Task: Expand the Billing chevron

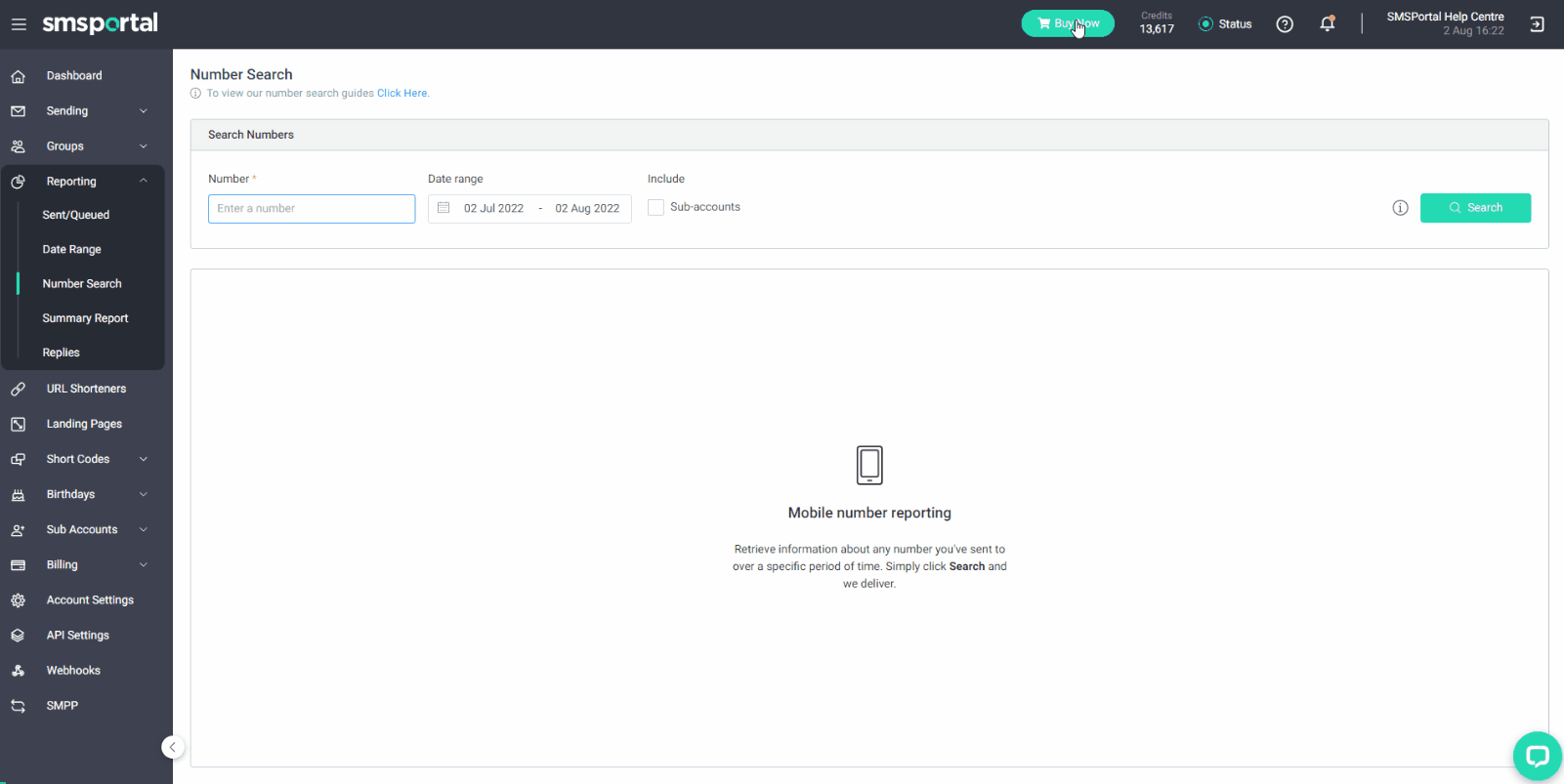Action: tap(144, 565)
